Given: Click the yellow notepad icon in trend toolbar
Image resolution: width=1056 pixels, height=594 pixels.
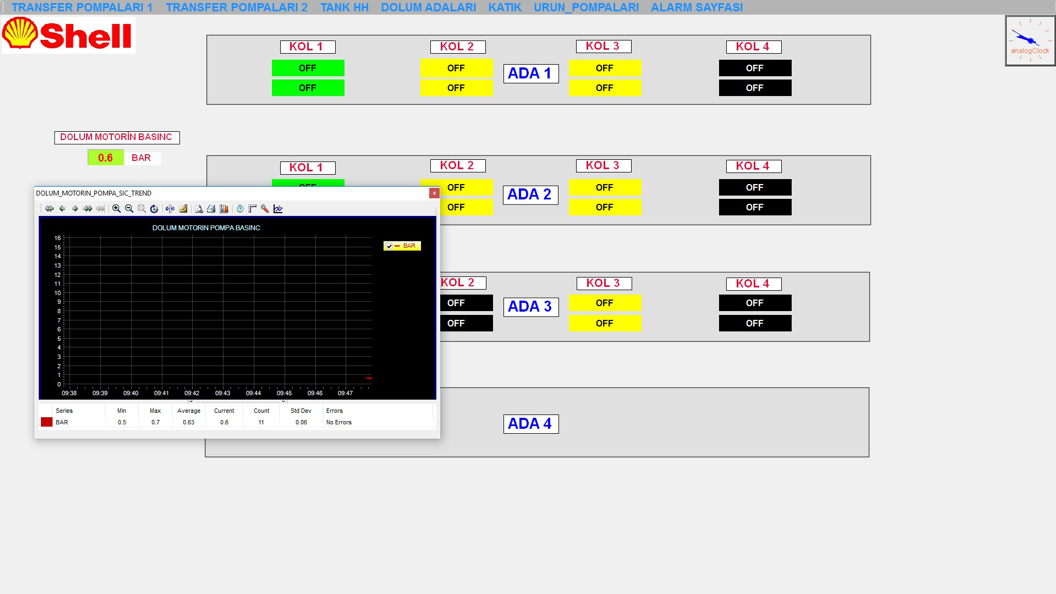Looking at the screenshot, I should tap(183, 209).
